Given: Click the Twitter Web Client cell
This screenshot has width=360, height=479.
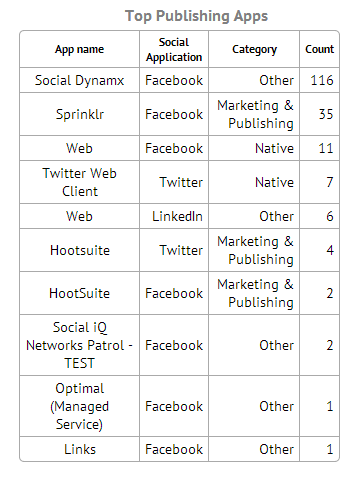Looking at the screenshot, I should pos(79,182).
